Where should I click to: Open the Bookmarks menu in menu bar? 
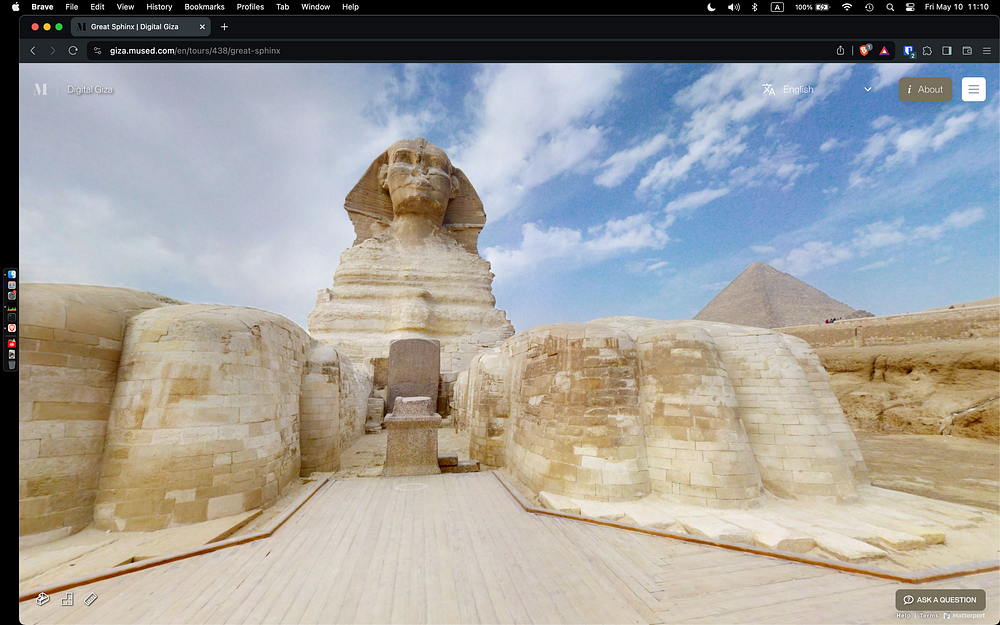[204, 7]
